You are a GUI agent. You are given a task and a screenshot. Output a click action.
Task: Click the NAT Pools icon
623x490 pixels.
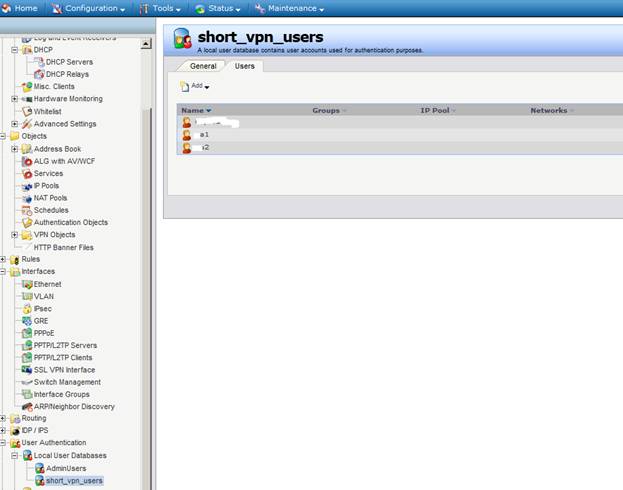click(x=27, y=198)
